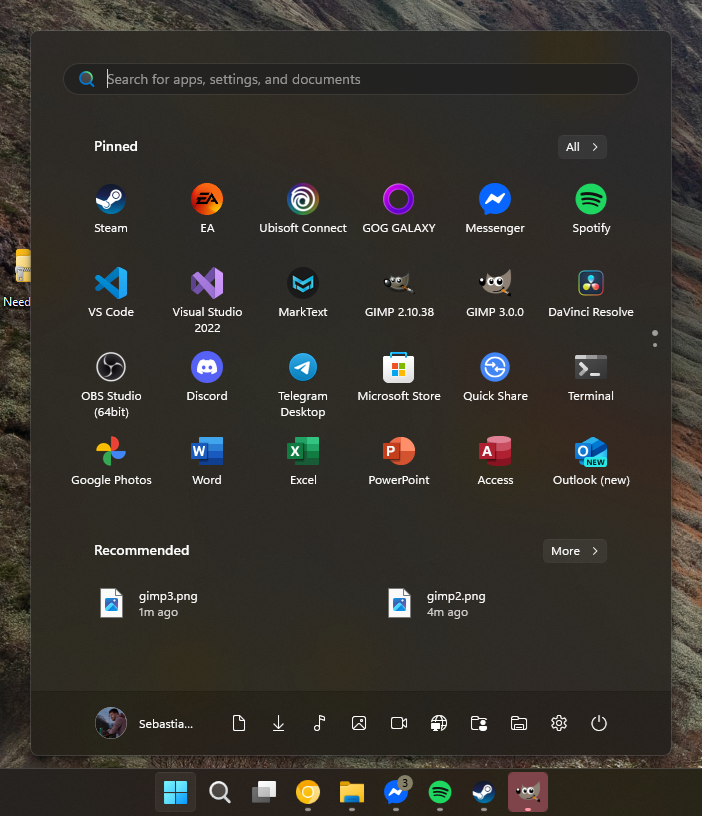Open the Power options button

[599, 723]
